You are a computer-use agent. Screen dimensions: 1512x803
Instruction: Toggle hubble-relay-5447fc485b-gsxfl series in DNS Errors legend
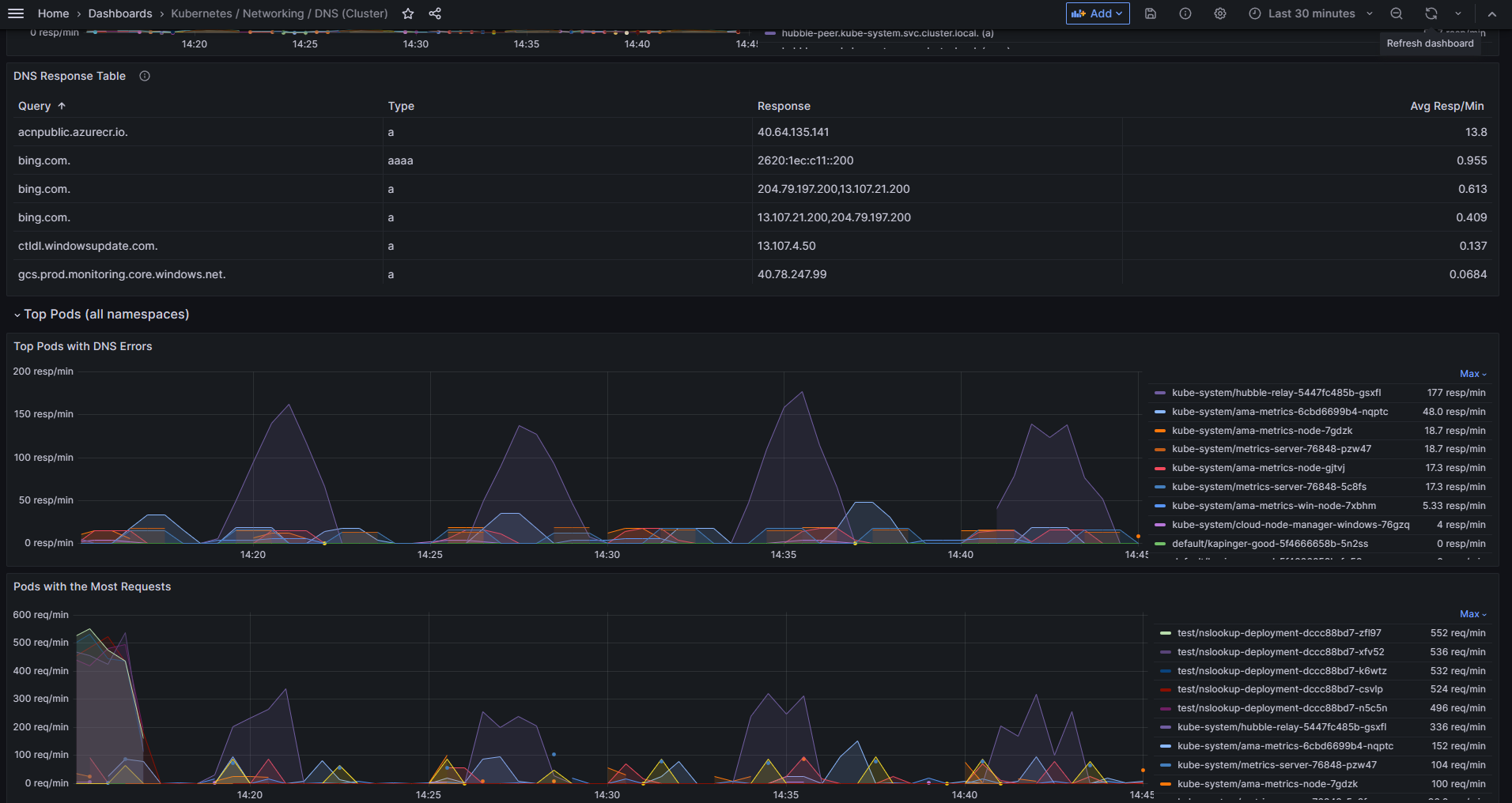[1276, 393]
